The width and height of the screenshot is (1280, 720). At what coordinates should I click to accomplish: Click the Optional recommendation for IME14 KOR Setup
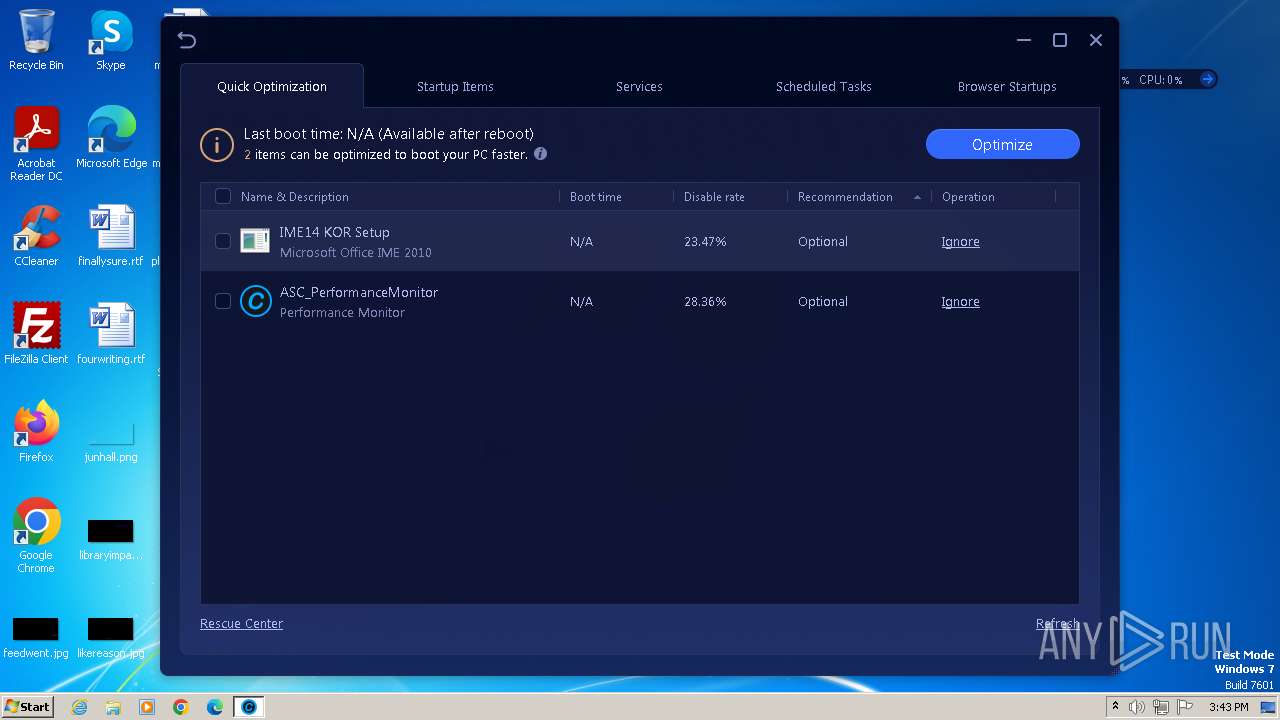tap(823, 241)
